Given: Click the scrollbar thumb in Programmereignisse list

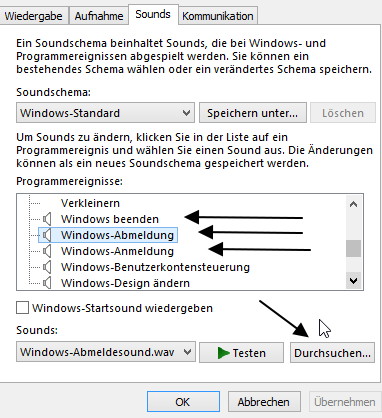Looking at the screenshot, I should point(353,249).
